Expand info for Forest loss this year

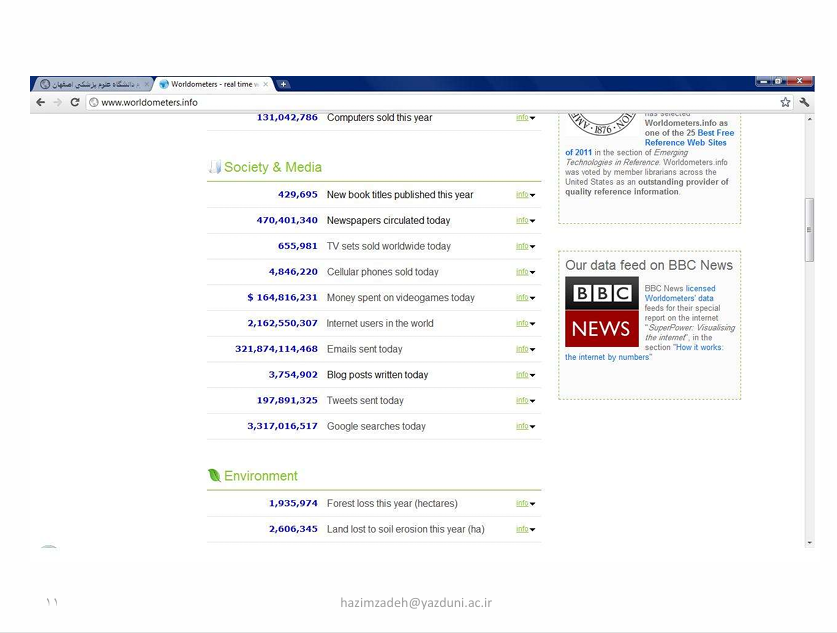[525, 504]
